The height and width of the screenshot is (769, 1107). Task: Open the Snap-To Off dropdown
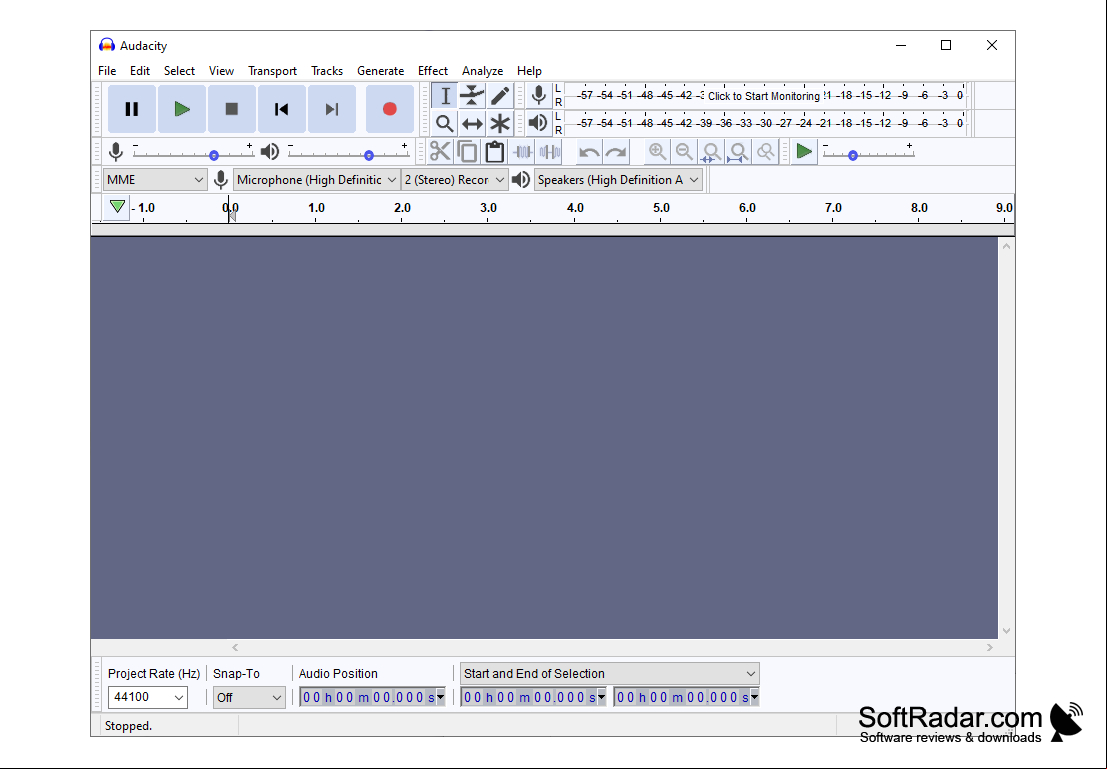pos(249,697)
